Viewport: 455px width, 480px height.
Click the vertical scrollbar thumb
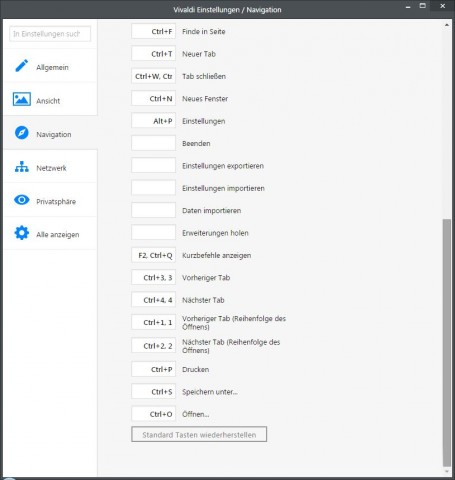[x=446, y=343]
